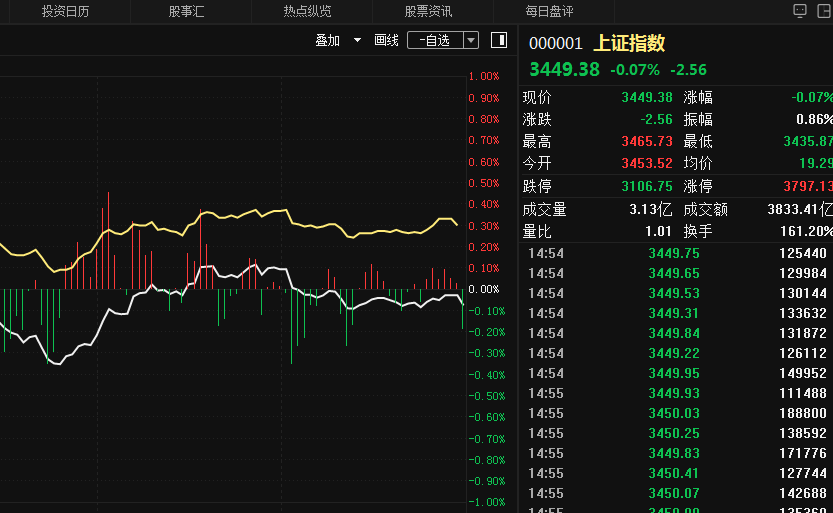Select tick row with price 3450.03

[677, 413]
